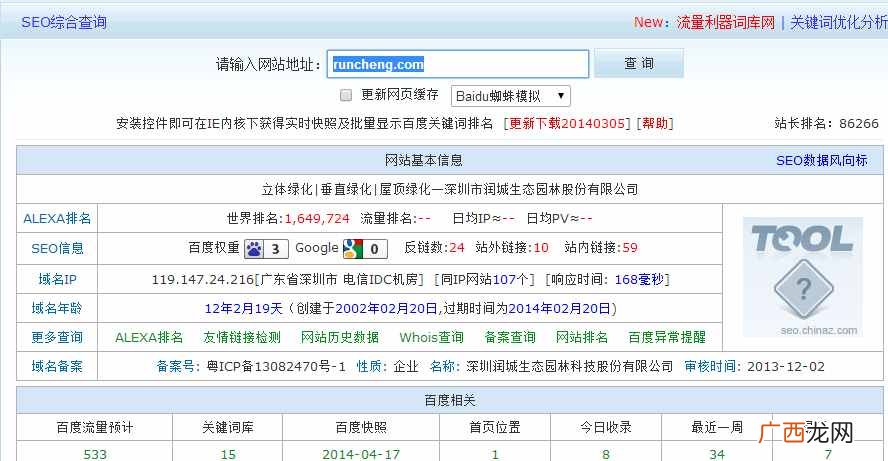Open the TOOL site thumbnail image

pos(802,277)
